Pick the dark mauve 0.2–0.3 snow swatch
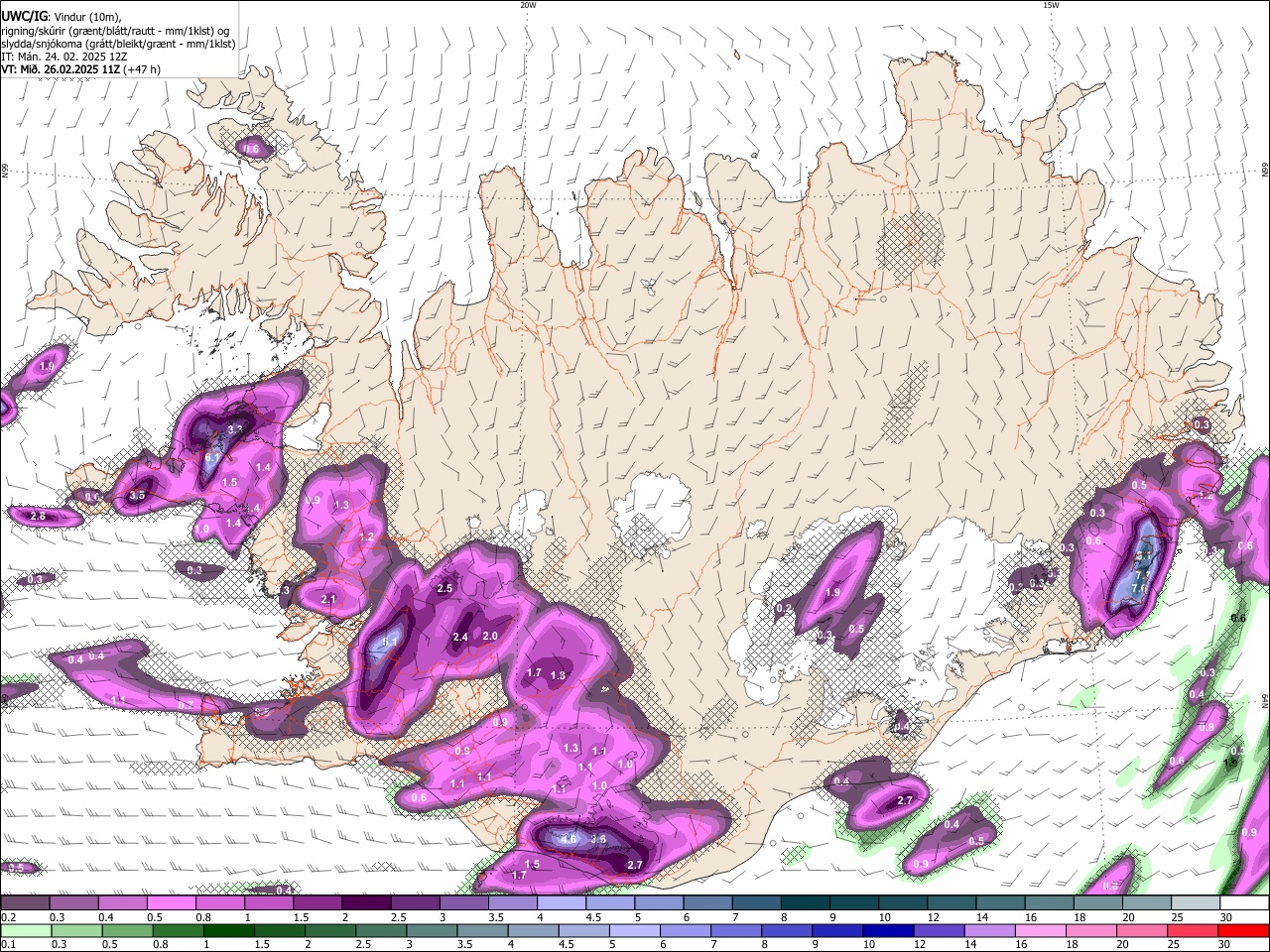Image resolution: width=1270 pixels, height=952 pixels. coord(25,903)
